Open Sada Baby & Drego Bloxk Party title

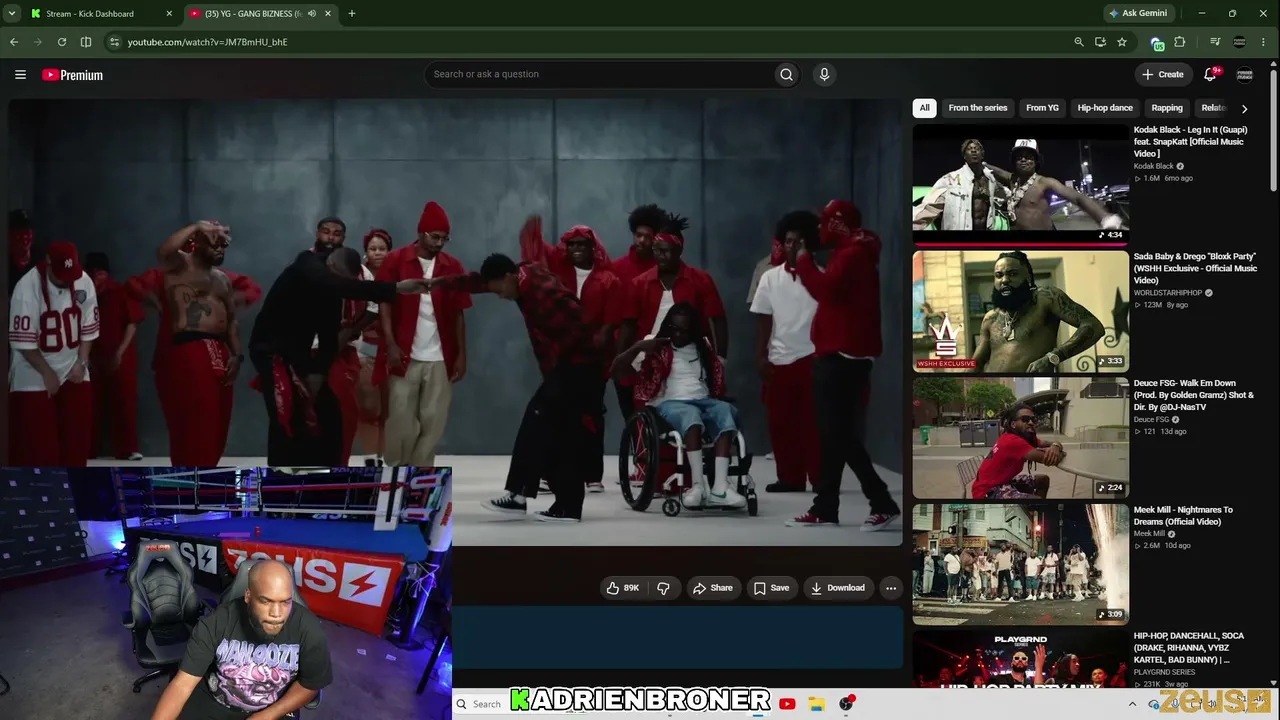tap(1195, 268)
